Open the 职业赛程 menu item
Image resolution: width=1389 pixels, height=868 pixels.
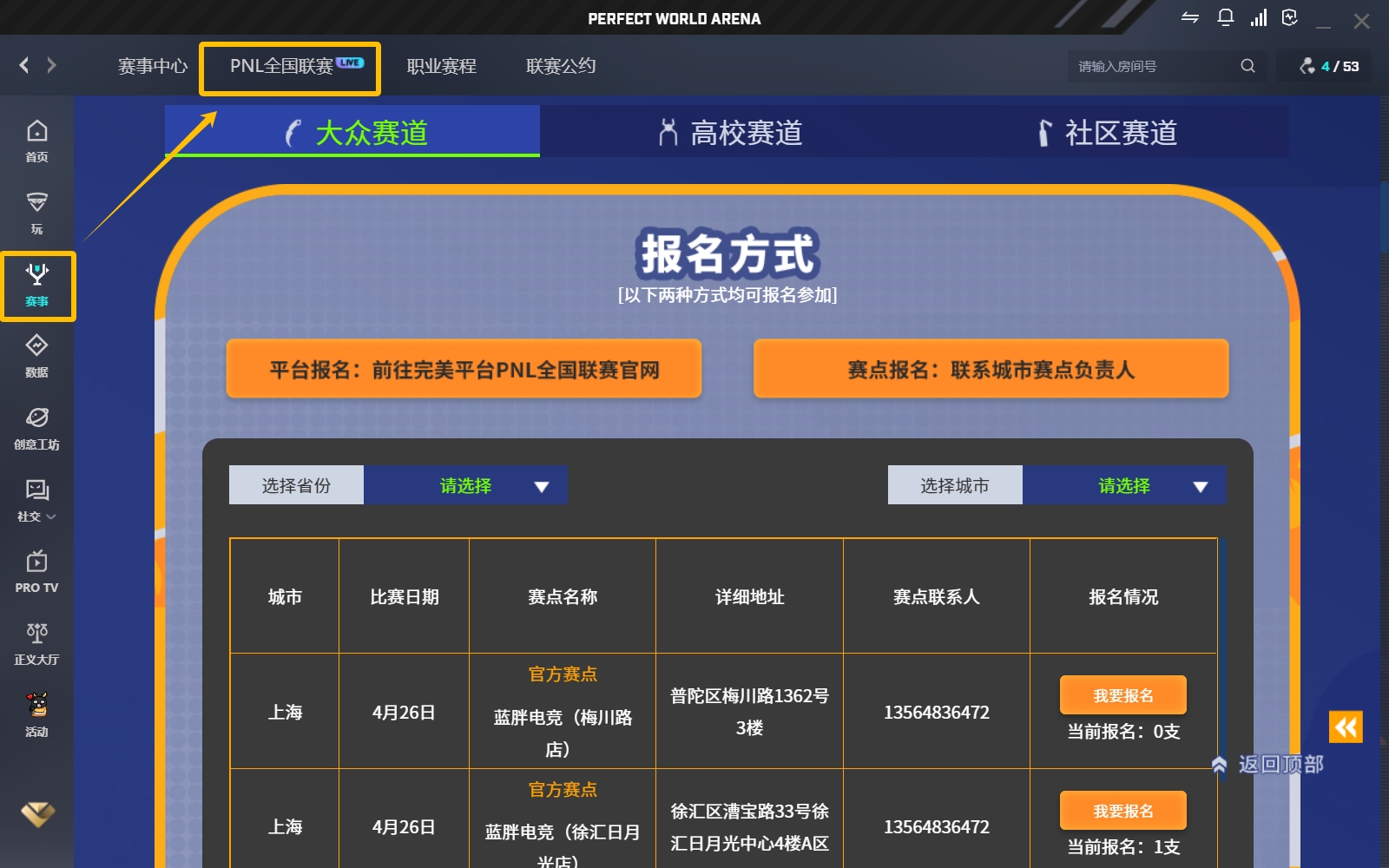click(441, 66)
